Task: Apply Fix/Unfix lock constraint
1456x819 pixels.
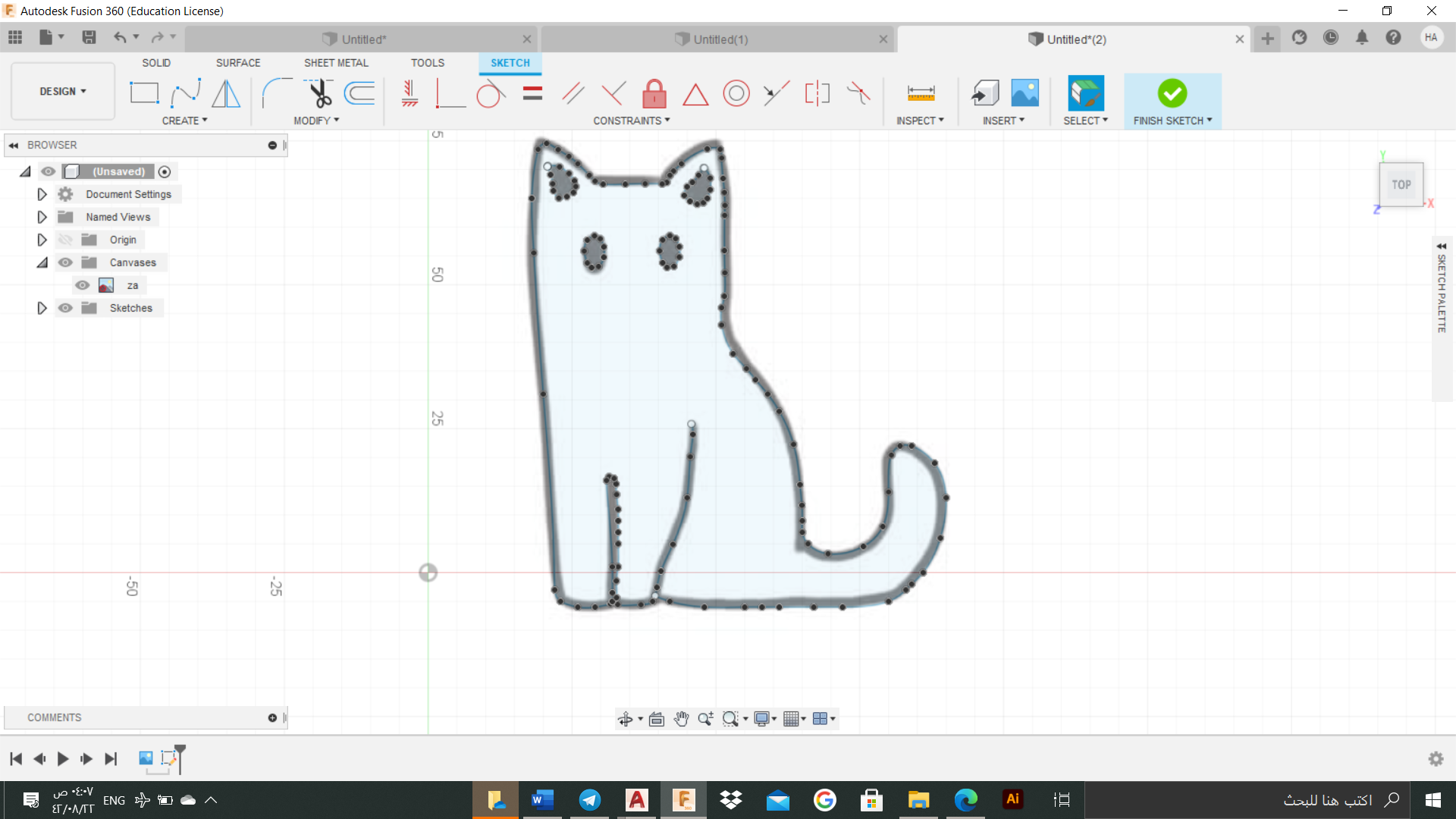Action: click(654, 93)
